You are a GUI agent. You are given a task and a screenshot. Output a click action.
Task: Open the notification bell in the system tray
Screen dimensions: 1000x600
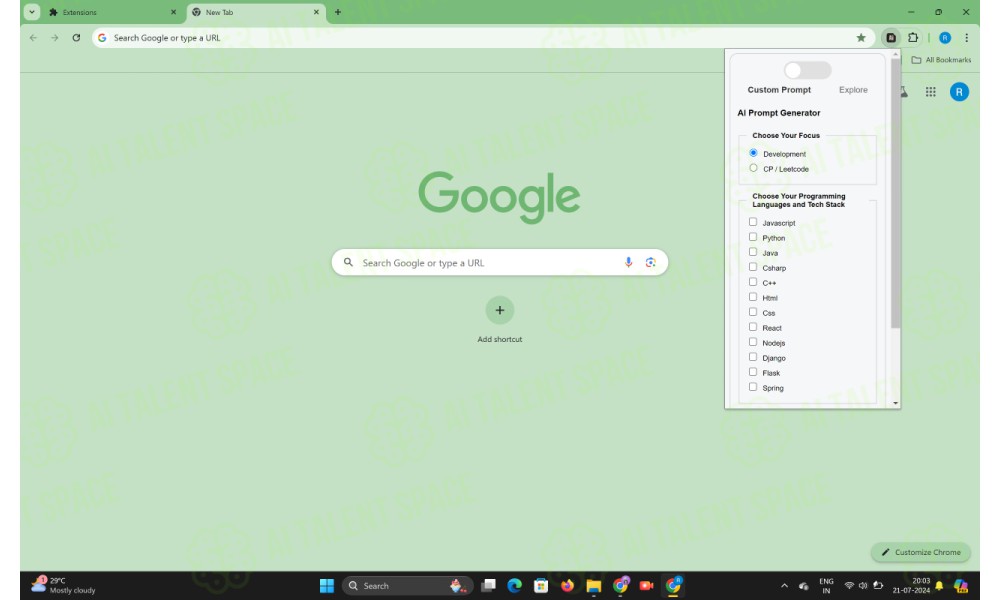click(939, 585)
